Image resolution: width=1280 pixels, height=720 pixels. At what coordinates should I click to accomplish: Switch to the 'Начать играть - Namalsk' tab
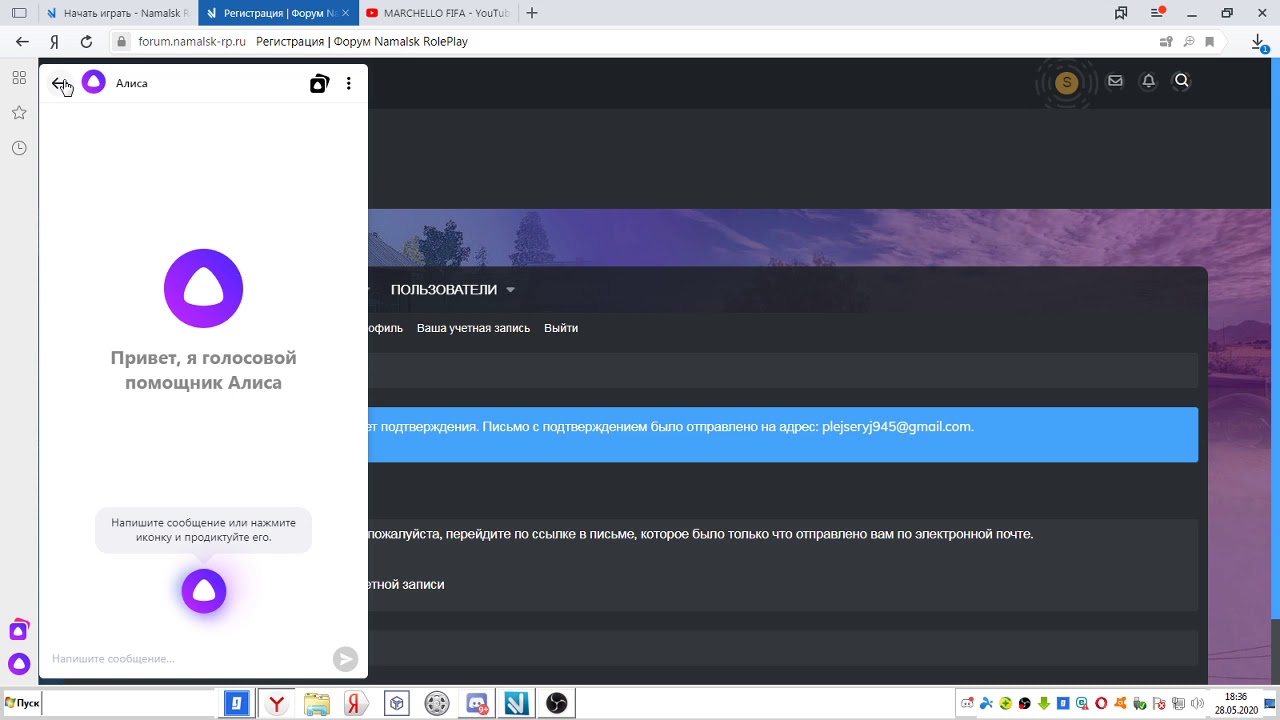pyautogui.click(x=118, y=13)
